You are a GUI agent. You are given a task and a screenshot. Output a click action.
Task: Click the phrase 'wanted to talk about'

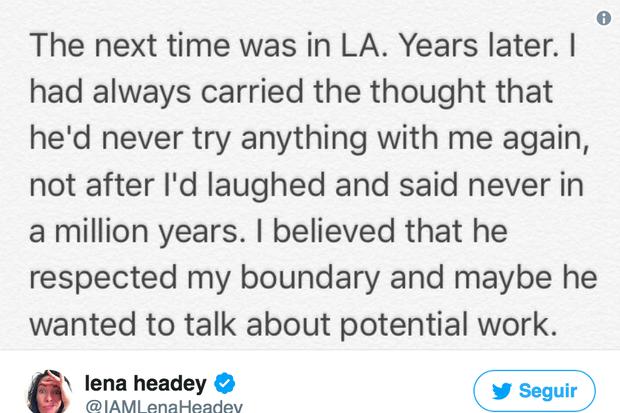point(180,324)
